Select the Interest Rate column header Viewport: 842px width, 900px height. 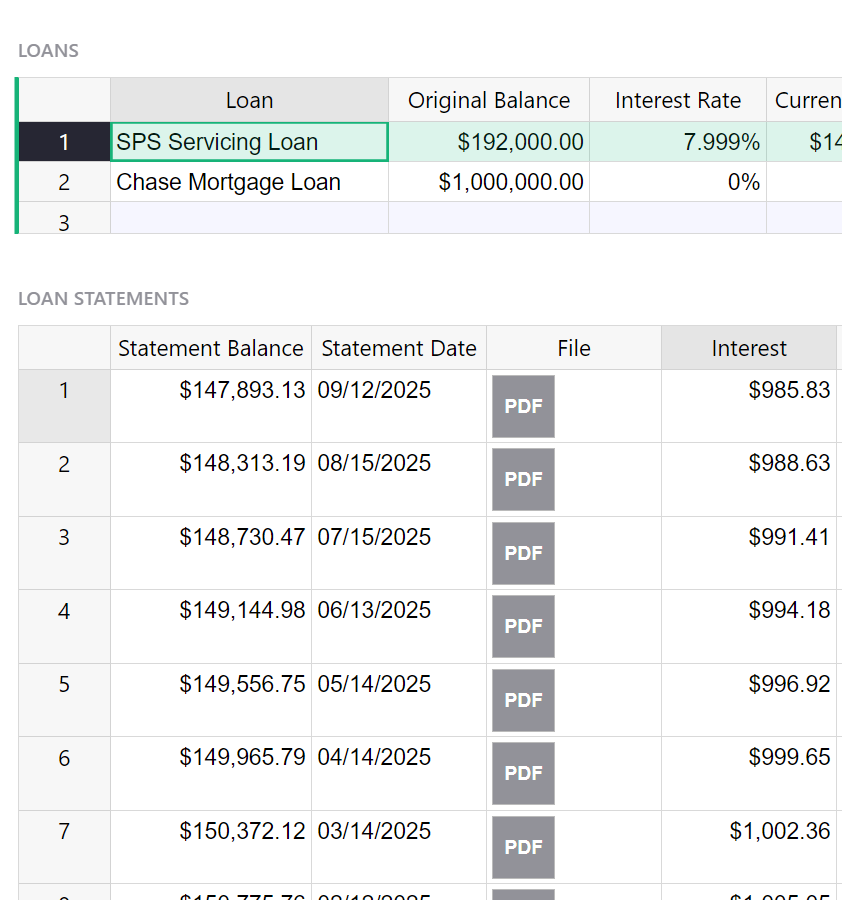[x=678, y=100]
